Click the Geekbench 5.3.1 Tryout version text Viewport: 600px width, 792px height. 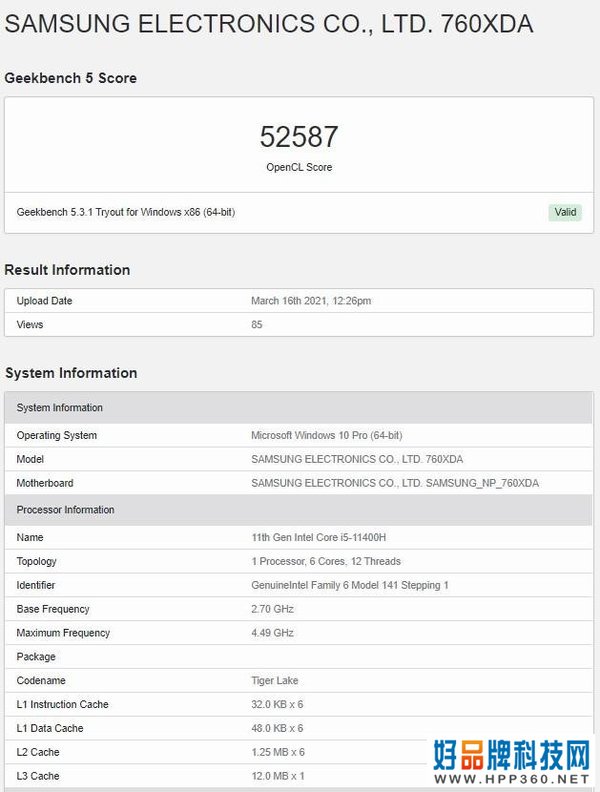[126, 212]
